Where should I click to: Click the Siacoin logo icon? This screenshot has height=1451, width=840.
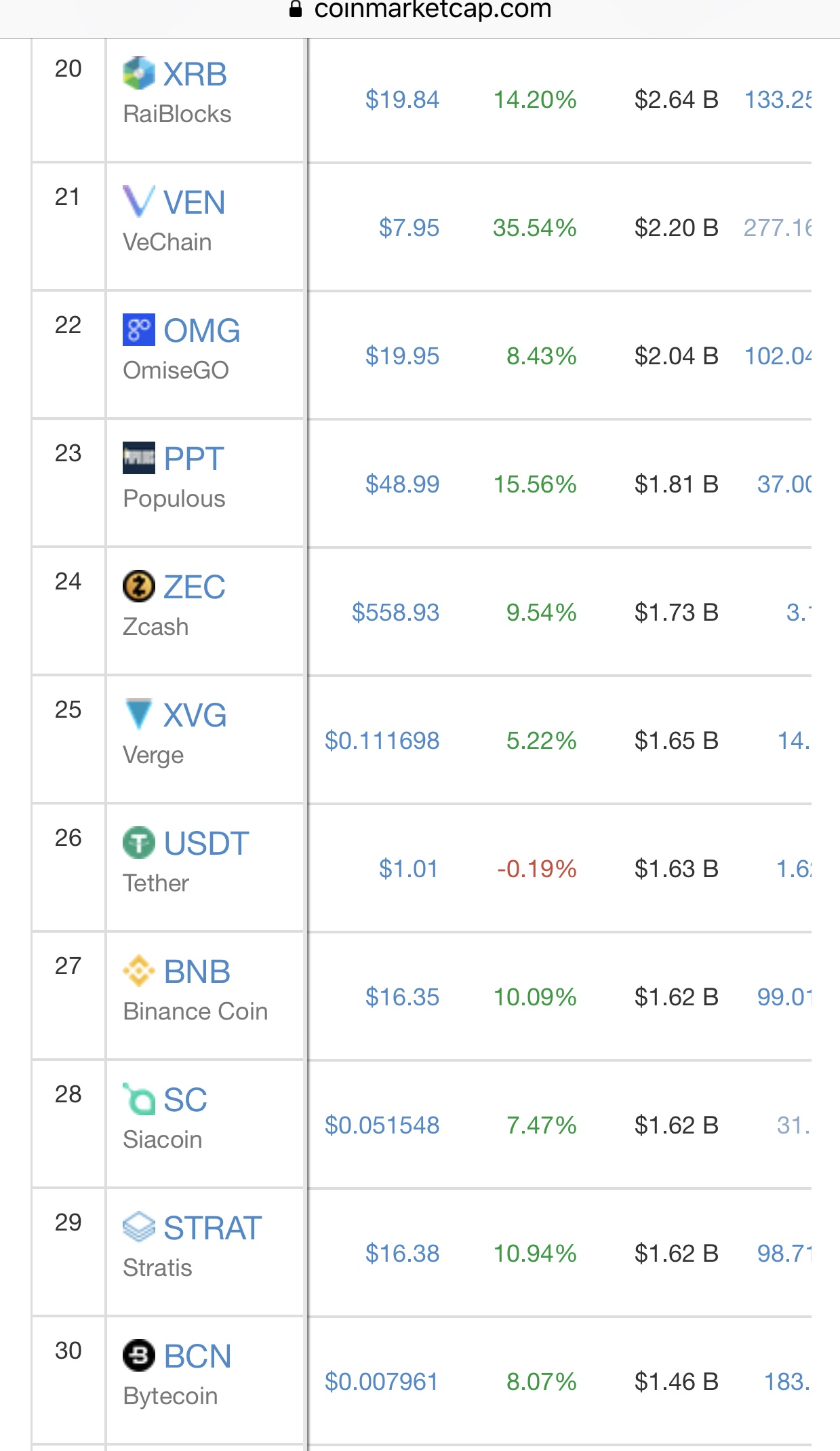139,1099
